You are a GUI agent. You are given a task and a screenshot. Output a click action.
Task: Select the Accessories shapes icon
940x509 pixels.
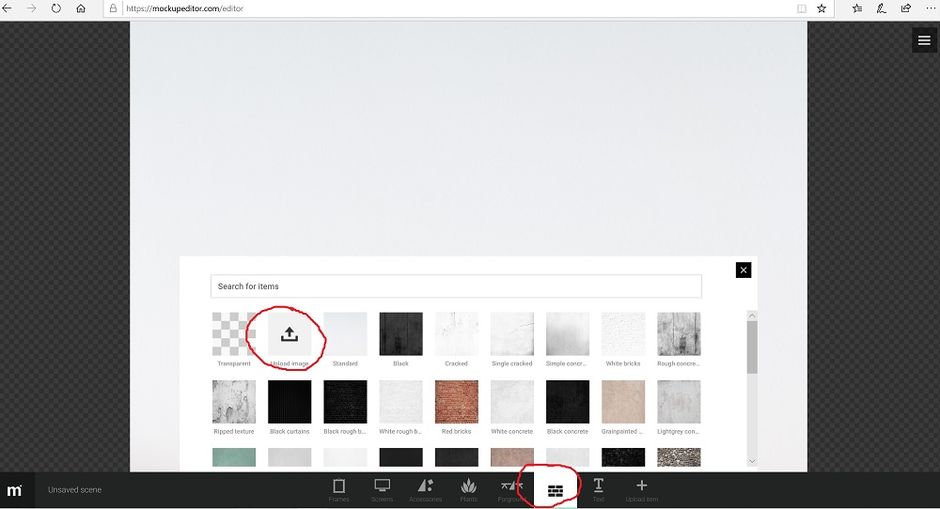coord(426,486)
